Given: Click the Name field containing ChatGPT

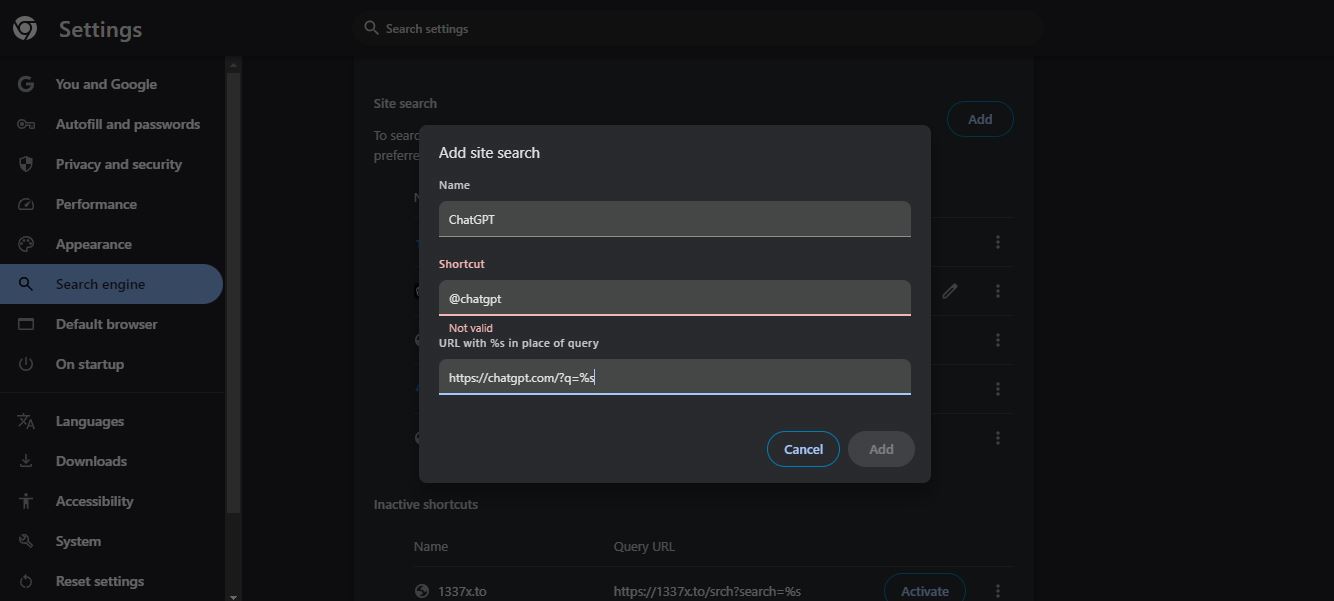Looking at the screenshot, I should [674, 218].
